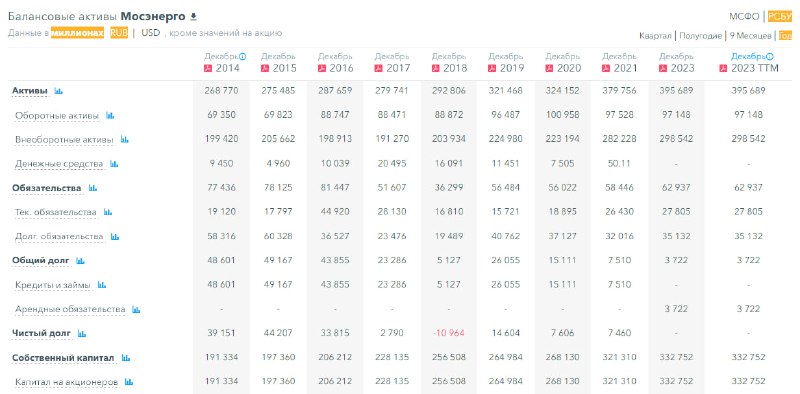
Task: Open the PDF report icon for 2018
Action: [x=435, y=68]
